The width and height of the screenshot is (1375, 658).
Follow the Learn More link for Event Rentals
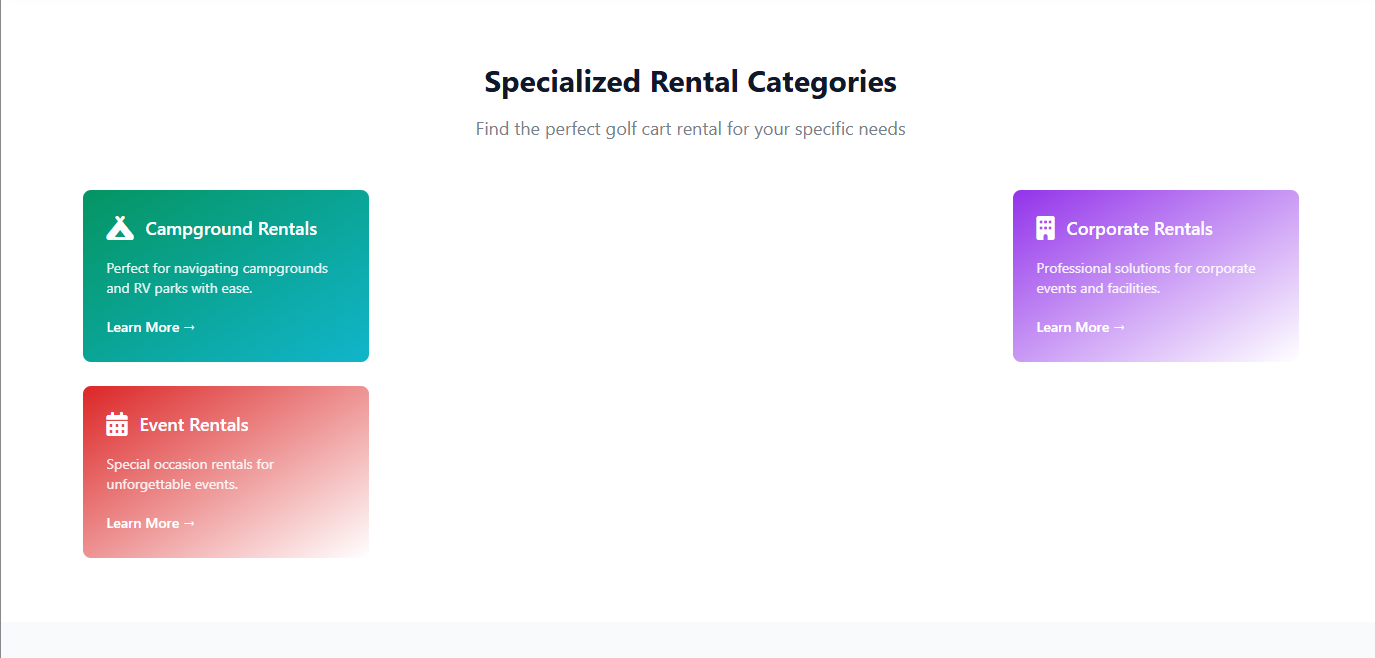click(x=143, y=523)
